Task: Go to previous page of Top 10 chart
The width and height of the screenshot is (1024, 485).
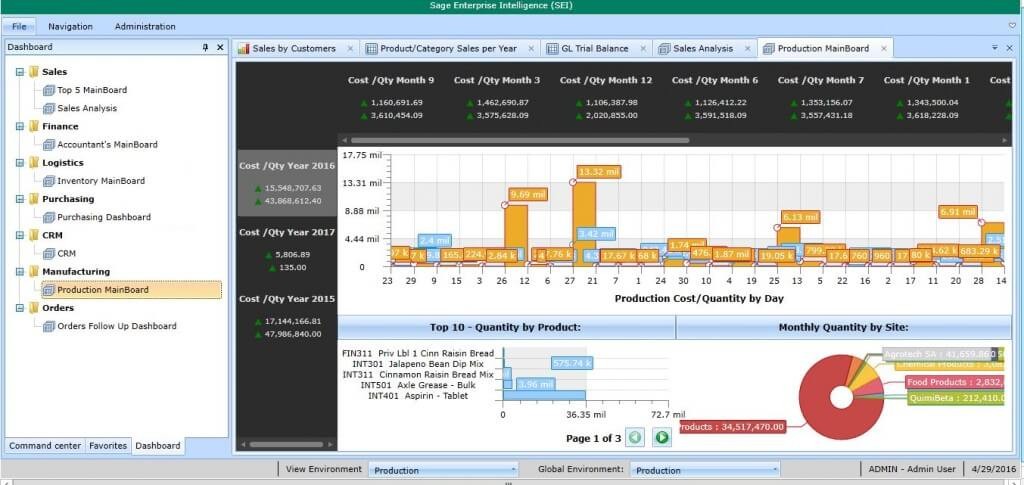Action: pyautogui.click(x=635, y=437)
